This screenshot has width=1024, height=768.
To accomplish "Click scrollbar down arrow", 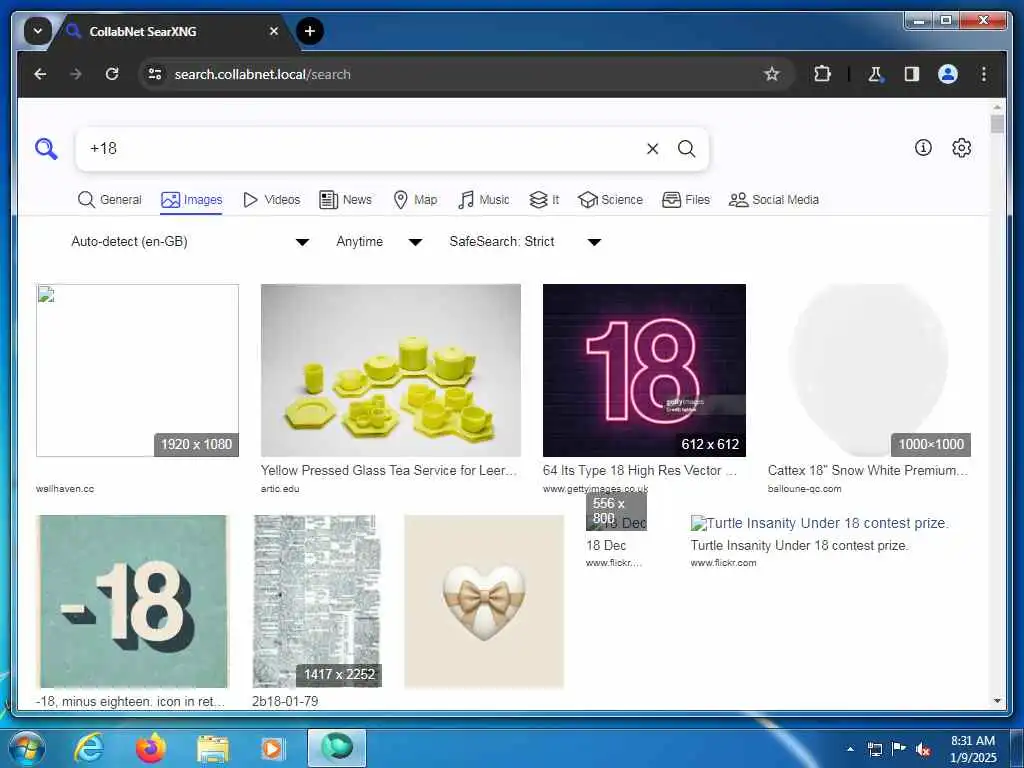I will pyautogui.click(x=997, y=701).
